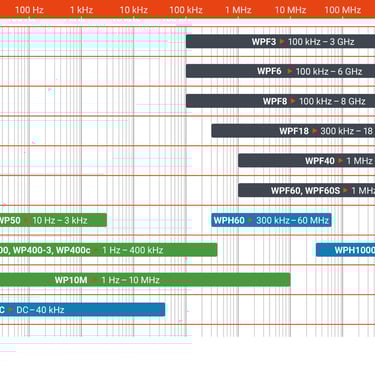Click the 100 kHz axis label
The height and width of the screenshot is (366, 375).
186,10
